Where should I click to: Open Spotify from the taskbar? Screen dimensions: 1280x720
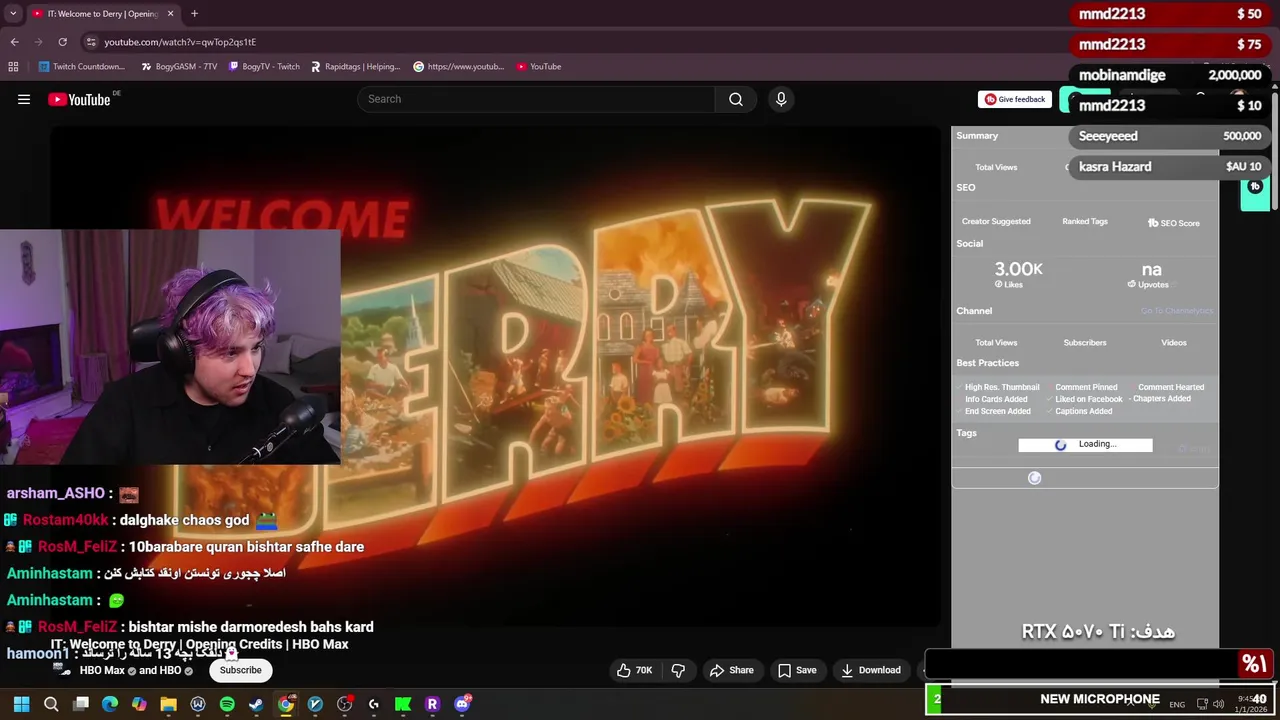tap(227, 704)
